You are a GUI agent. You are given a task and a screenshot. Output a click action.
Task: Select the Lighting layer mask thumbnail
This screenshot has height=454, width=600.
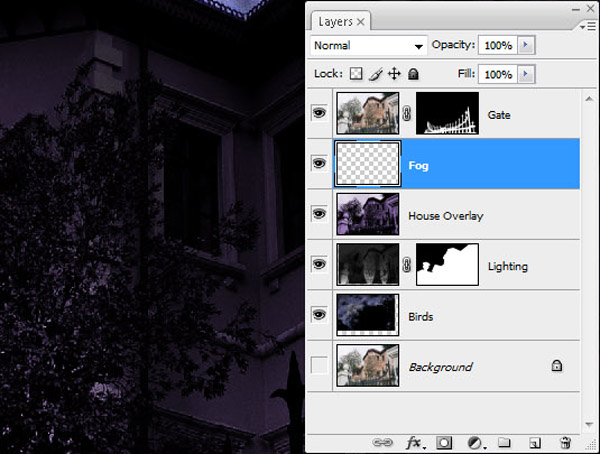(447, 264)
